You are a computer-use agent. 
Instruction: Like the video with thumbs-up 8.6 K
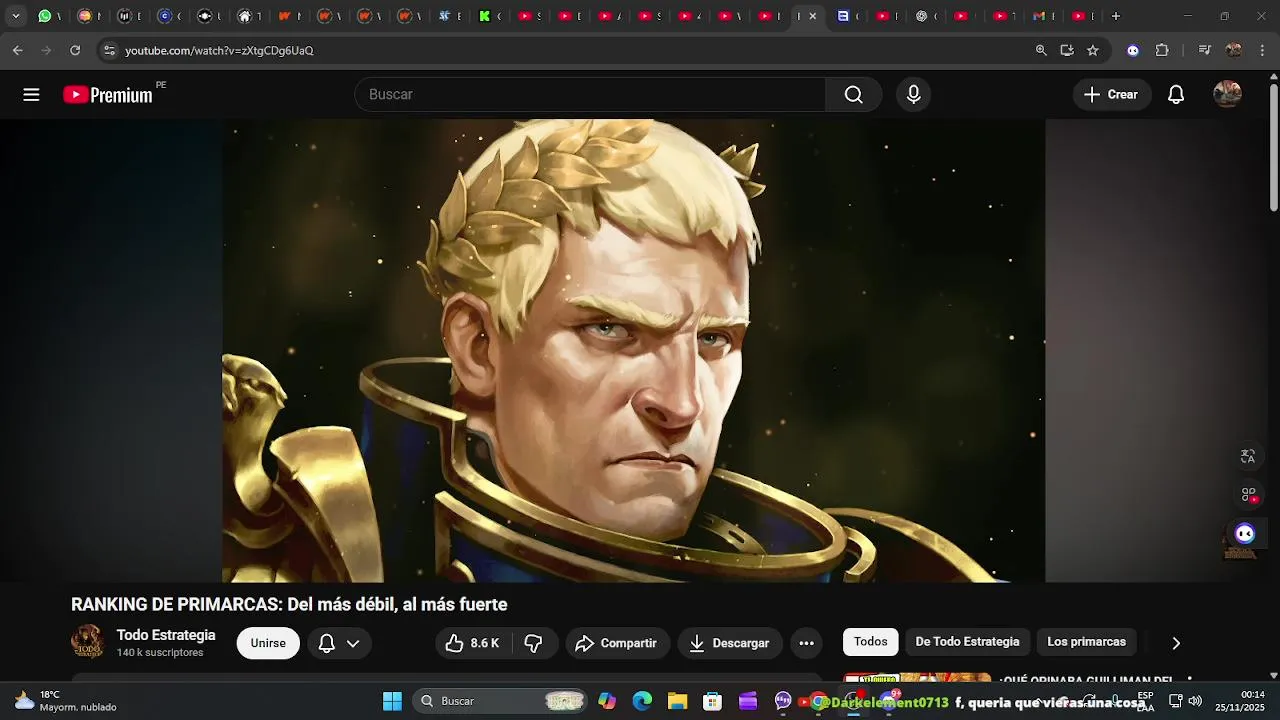[x=473, y=643]
